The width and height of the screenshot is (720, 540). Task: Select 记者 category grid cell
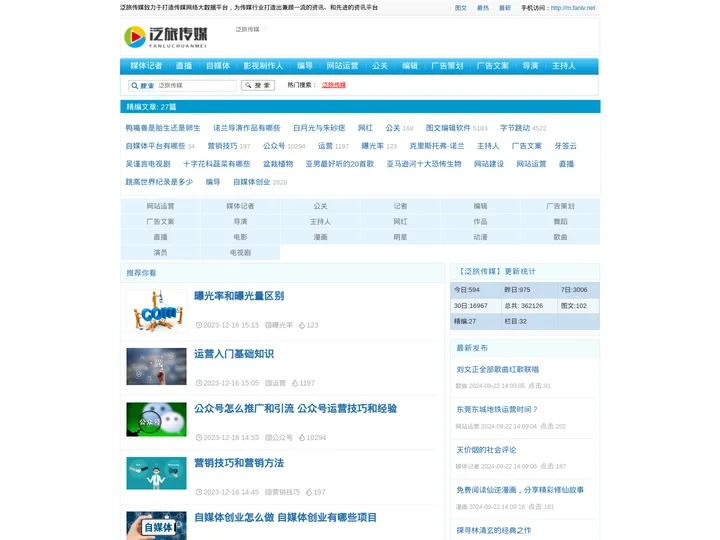pos(400,206)
